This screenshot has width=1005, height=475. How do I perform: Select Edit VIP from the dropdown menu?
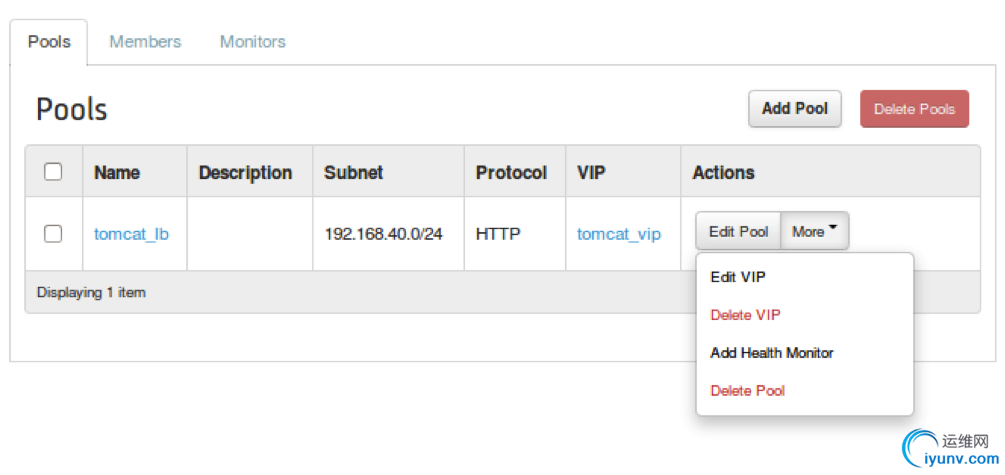738,277
